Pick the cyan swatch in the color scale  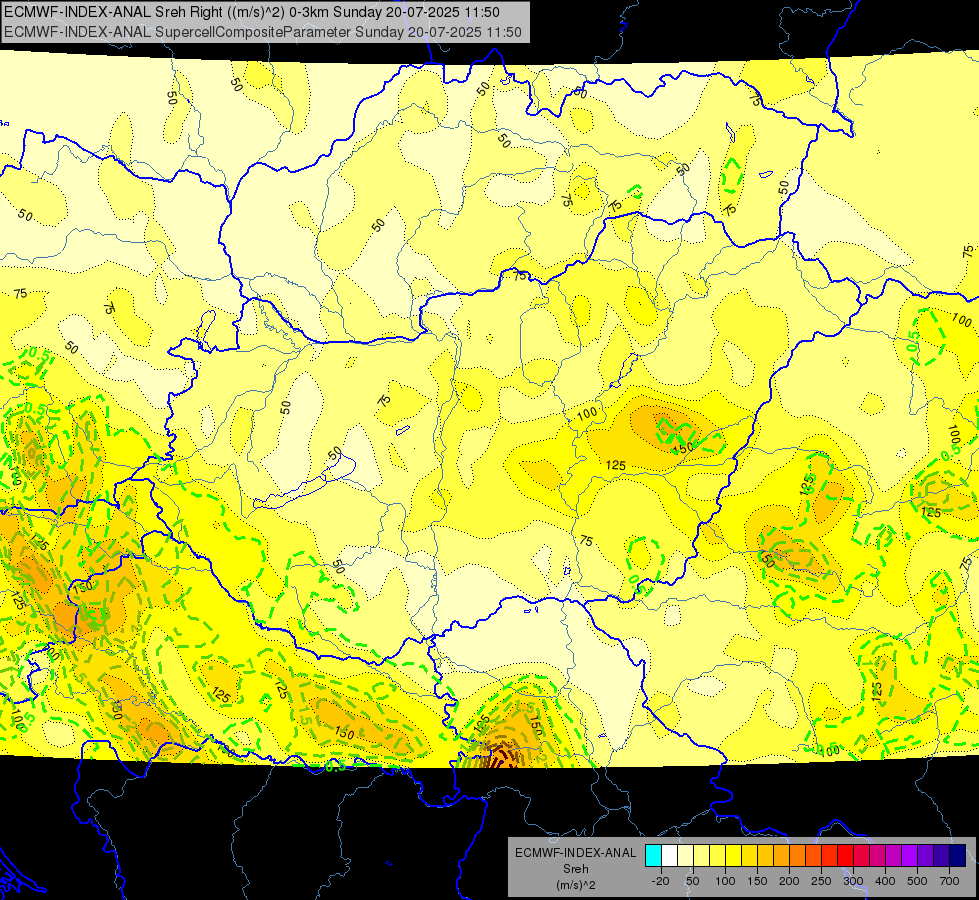point(654,855)
